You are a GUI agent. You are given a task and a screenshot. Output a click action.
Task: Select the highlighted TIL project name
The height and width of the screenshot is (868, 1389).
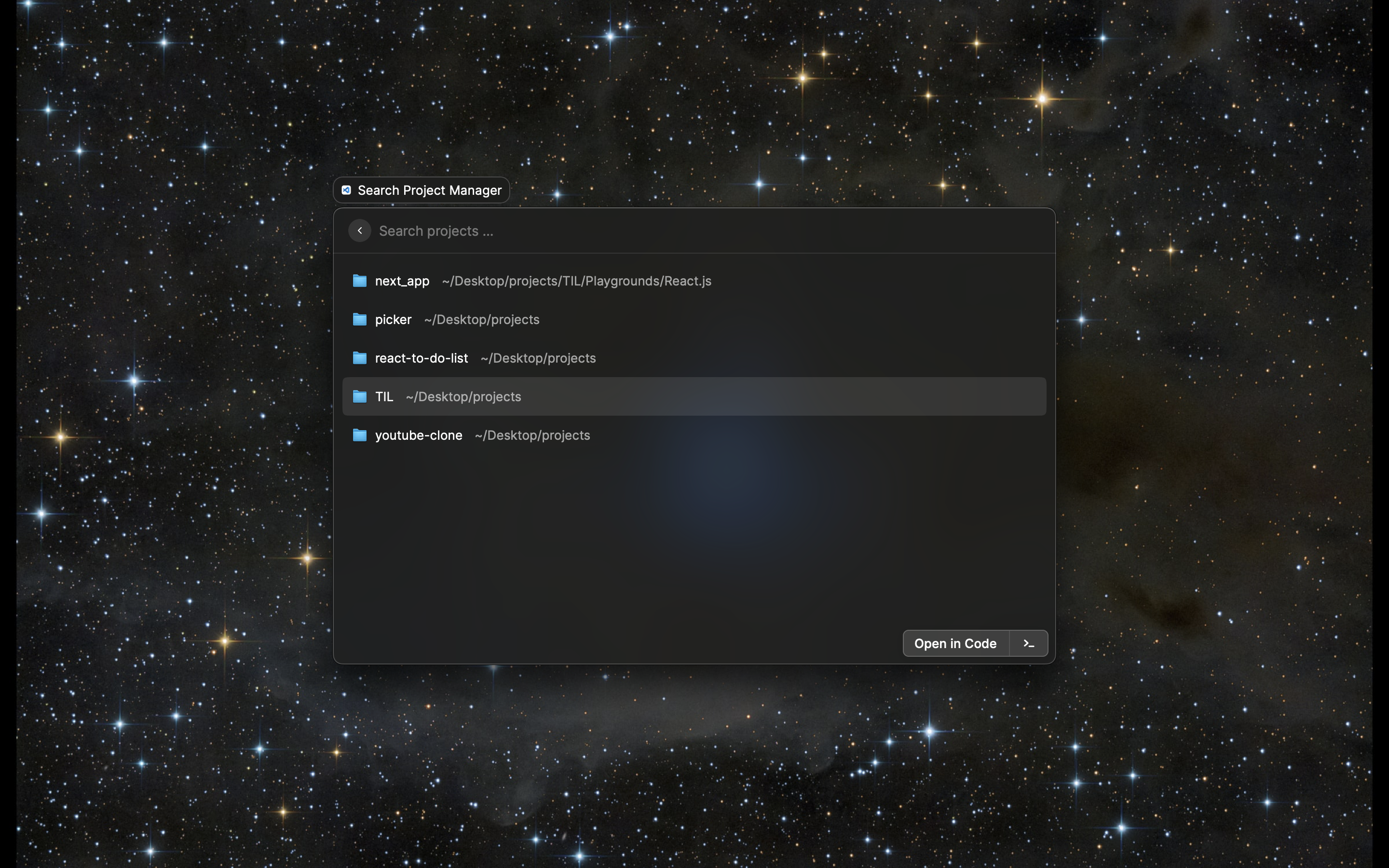[384, 397]
